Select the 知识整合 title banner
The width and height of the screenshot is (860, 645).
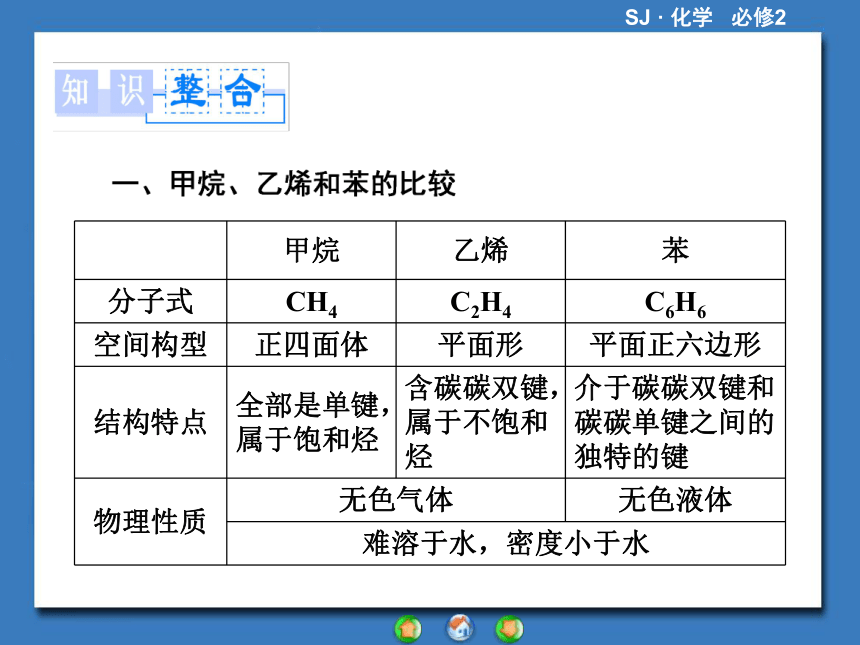pyautogui.click(x=171, y=97)
